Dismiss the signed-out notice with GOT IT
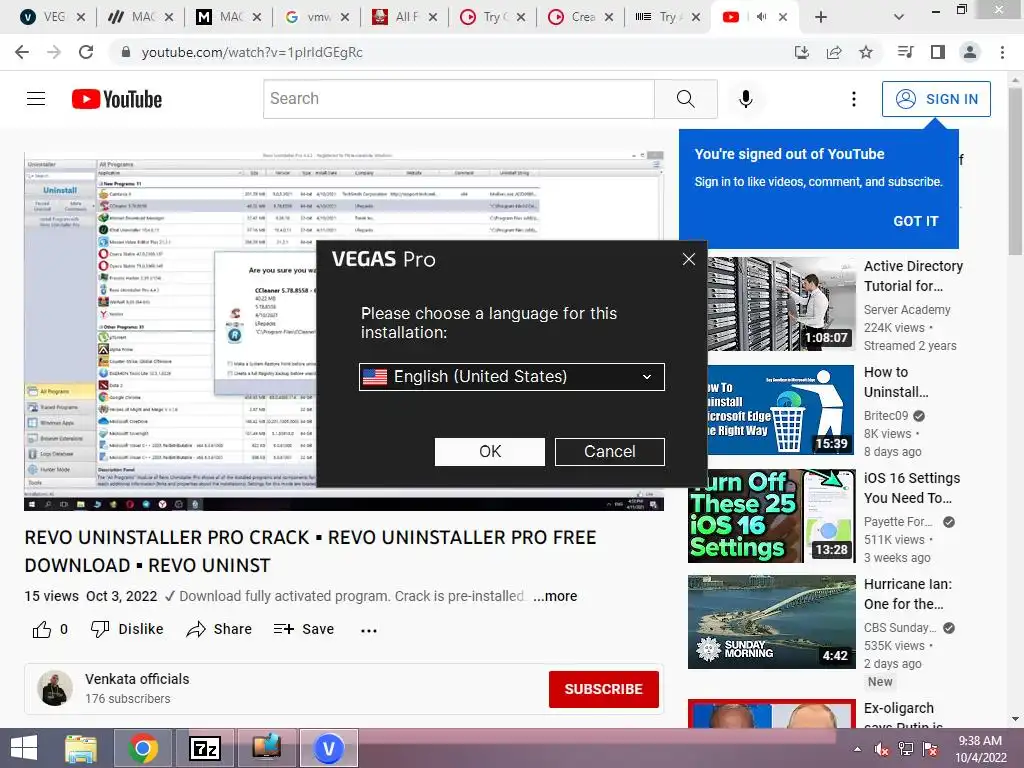Viewport: 1024px width, 768px height. tap(916, 221)
